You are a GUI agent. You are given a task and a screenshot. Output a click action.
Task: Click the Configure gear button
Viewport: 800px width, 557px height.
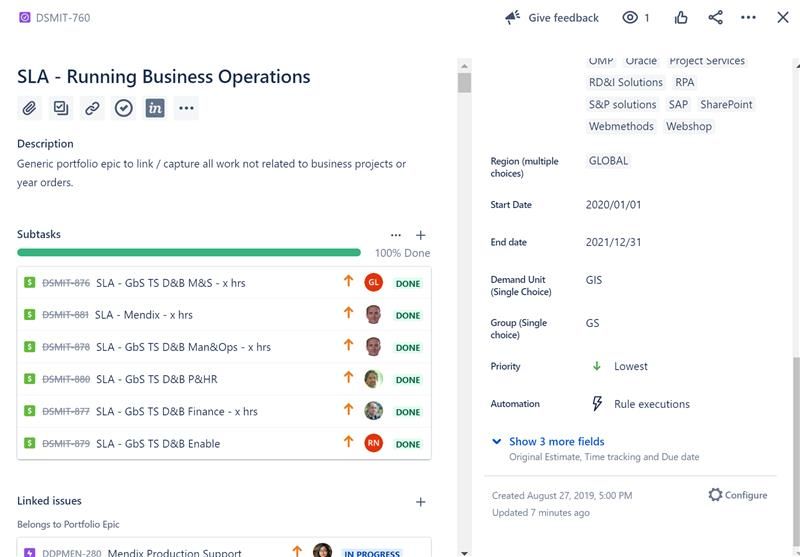pyautogui.click(x=738, y=495)
